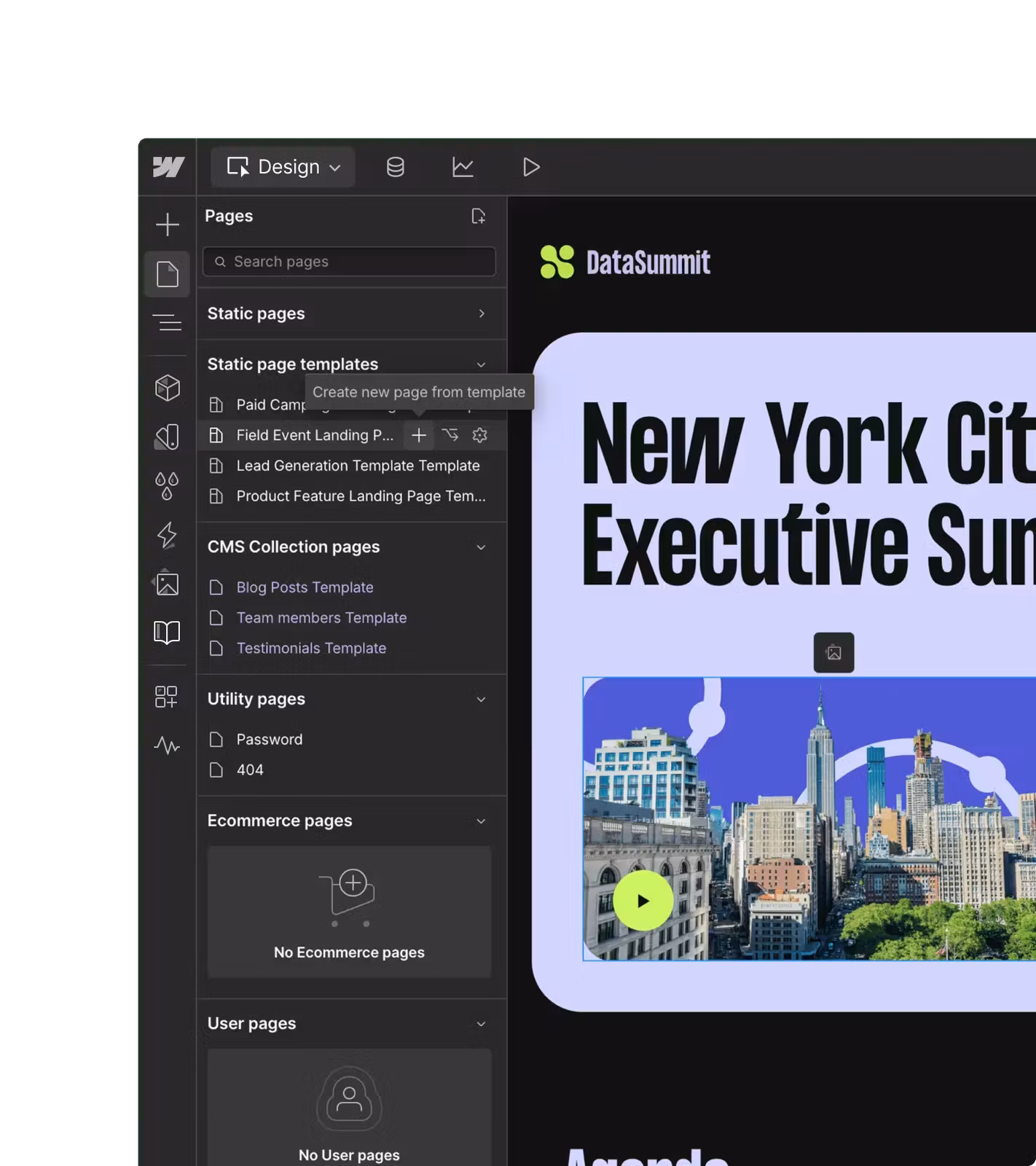Collapse the Utility pages section

click(x=481, y=700)
